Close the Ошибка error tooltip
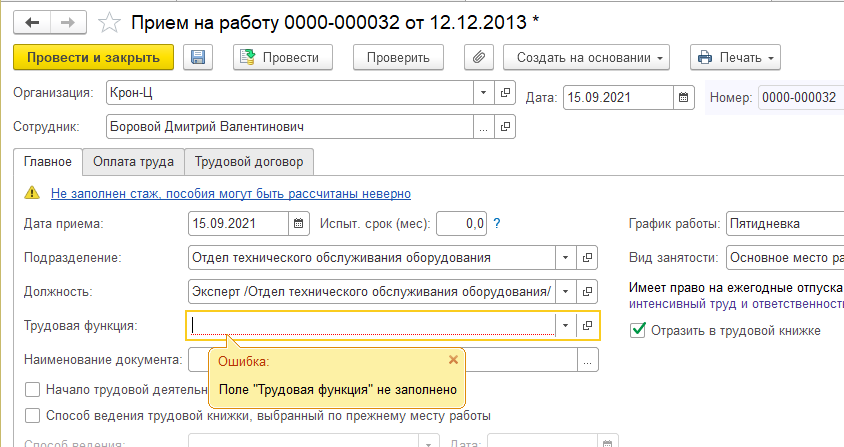Screen dimensions: 844x447 (x=453, y=360)
